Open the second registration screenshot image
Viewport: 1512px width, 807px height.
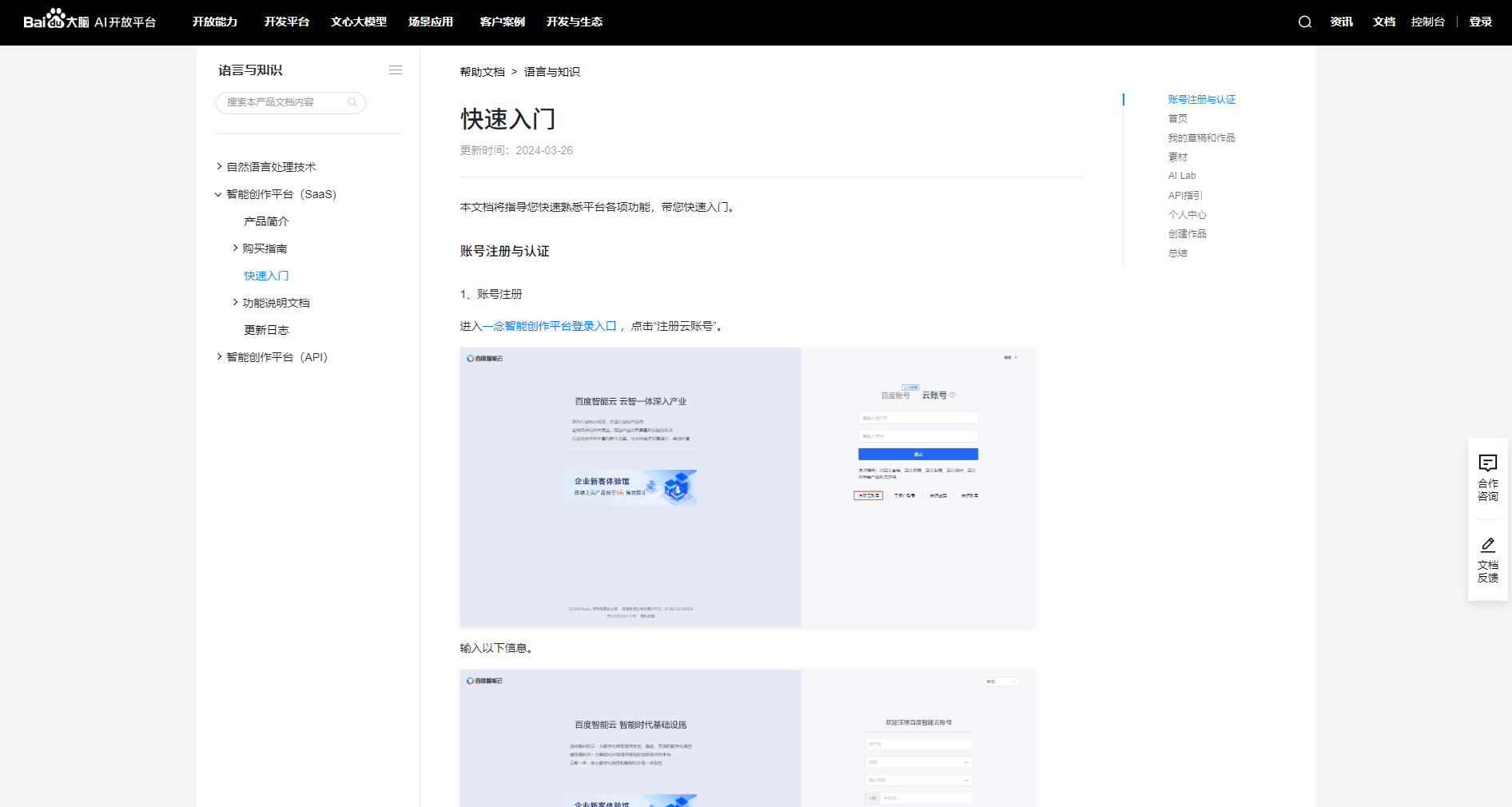click(x=748, y=738)
